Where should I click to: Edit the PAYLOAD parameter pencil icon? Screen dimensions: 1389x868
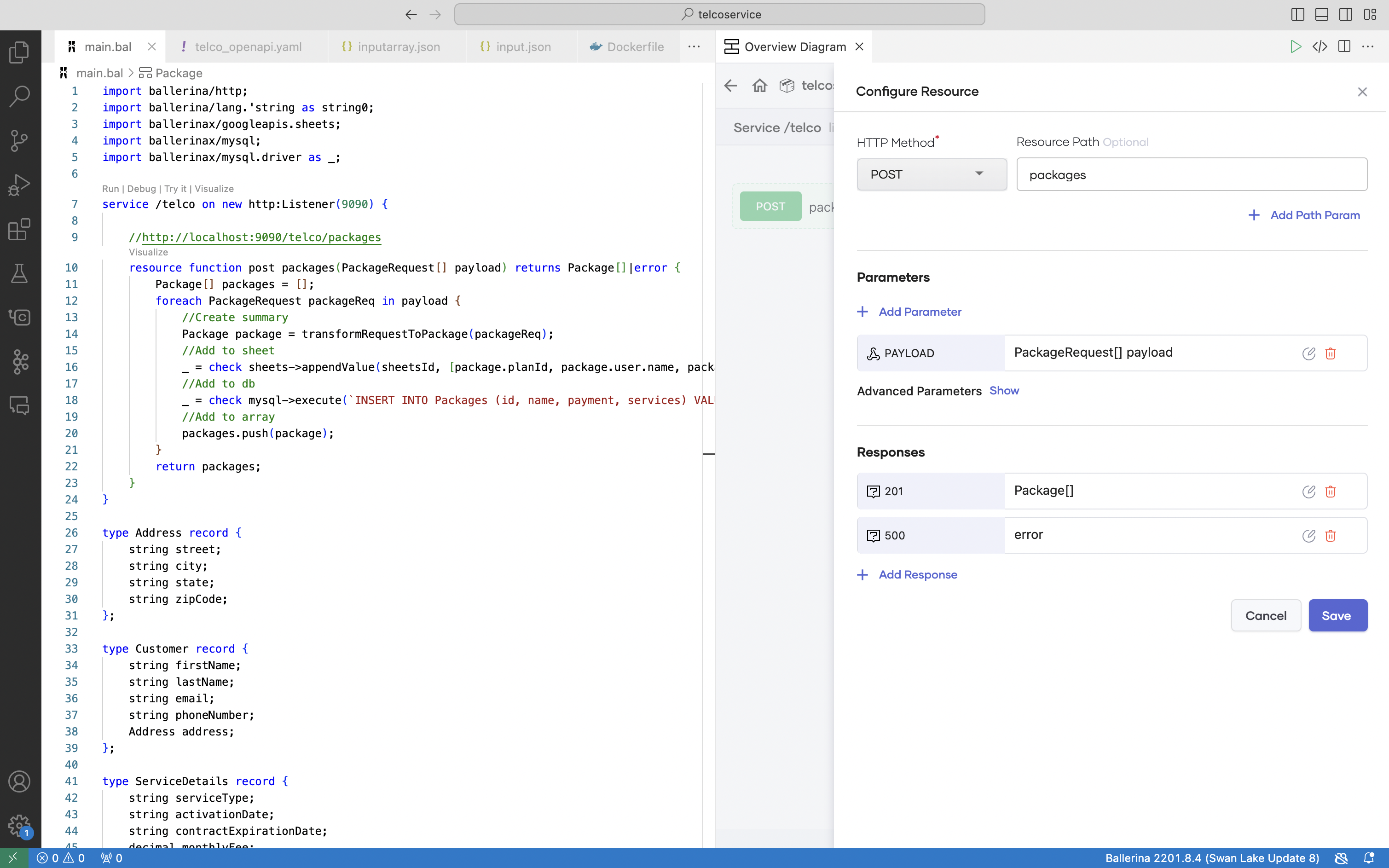(x=1308, y=353)
